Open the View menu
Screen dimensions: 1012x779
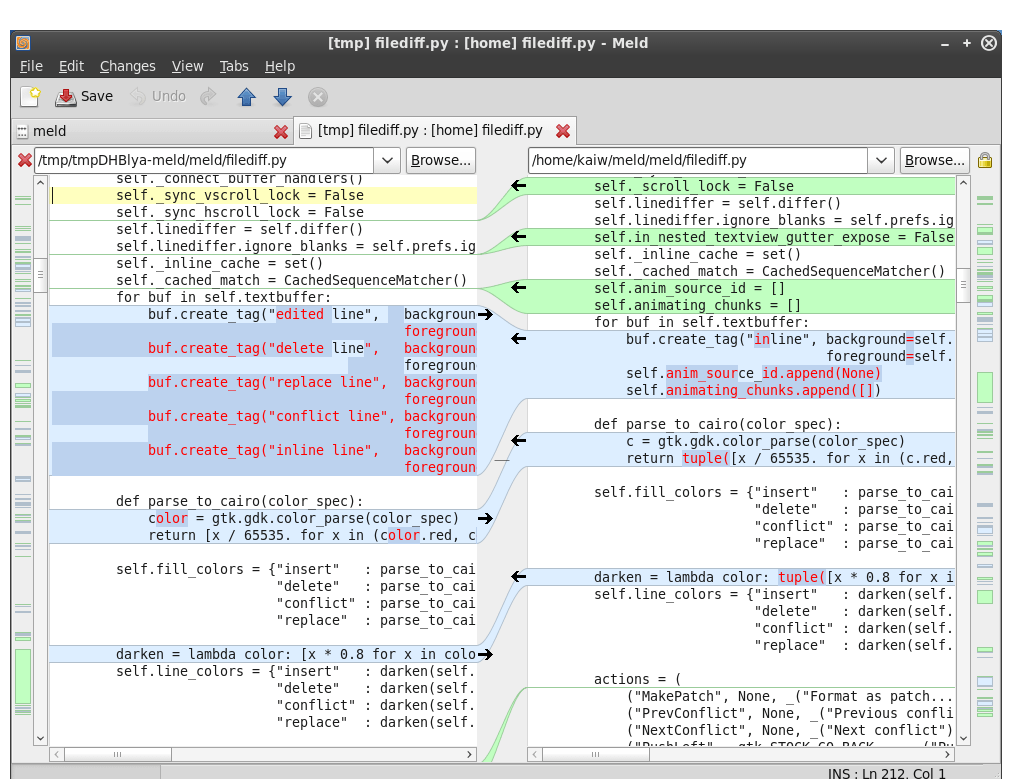187,66
